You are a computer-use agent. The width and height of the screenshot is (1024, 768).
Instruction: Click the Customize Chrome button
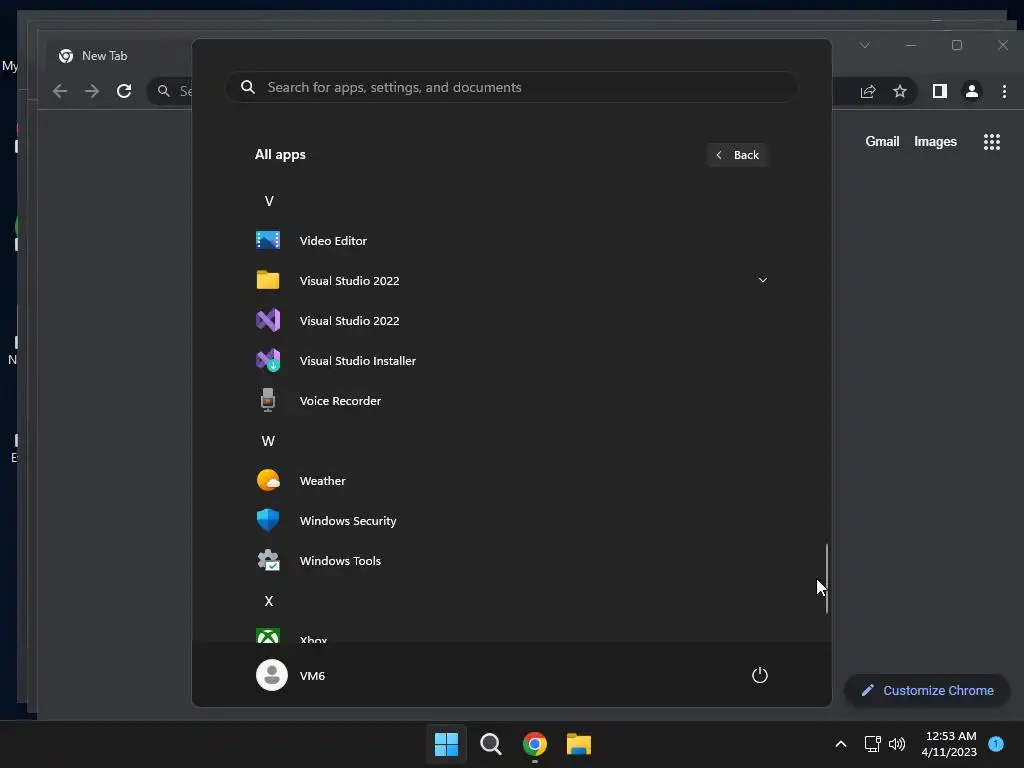click(927, 690)
